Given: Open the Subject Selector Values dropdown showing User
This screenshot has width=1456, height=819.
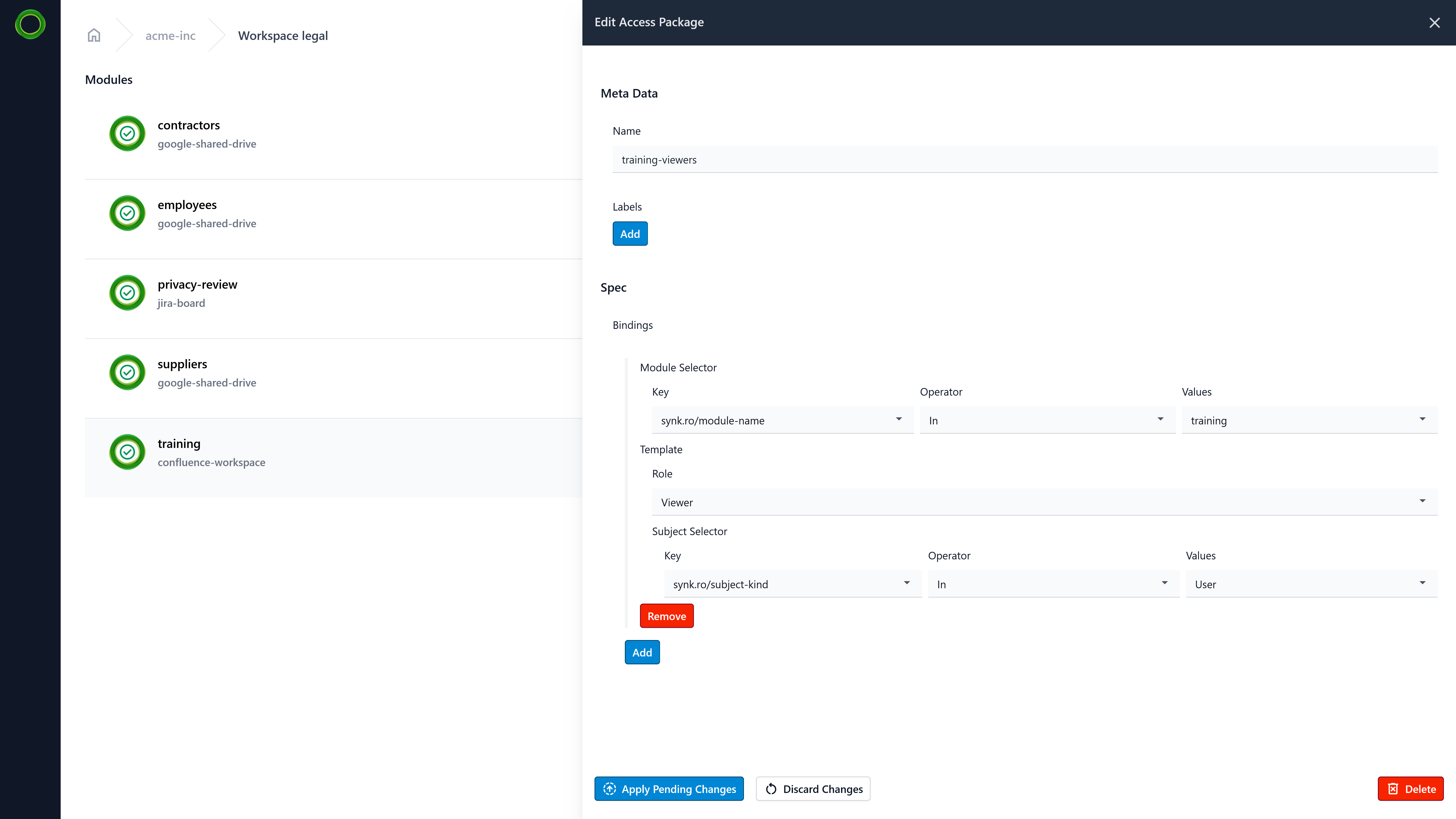Looking at the screenshot, I should pos(1311,584).
